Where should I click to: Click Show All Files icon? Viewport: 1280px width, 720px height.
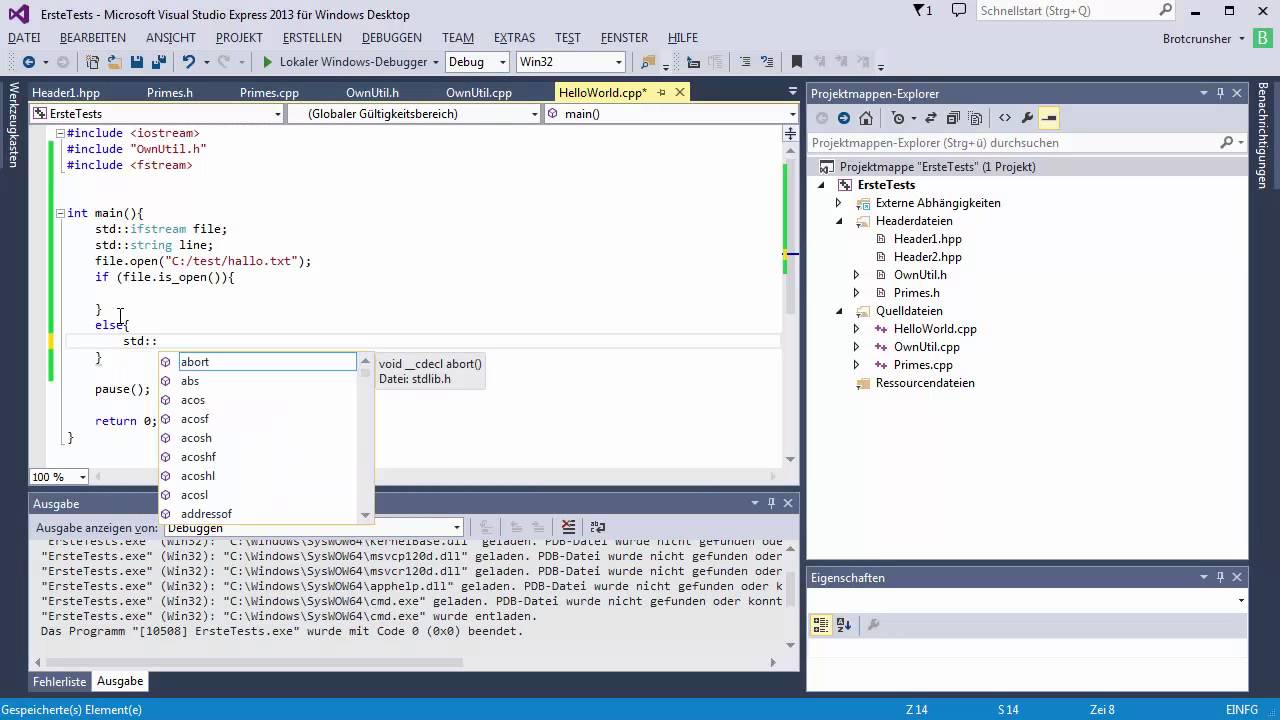pos(975,118)
